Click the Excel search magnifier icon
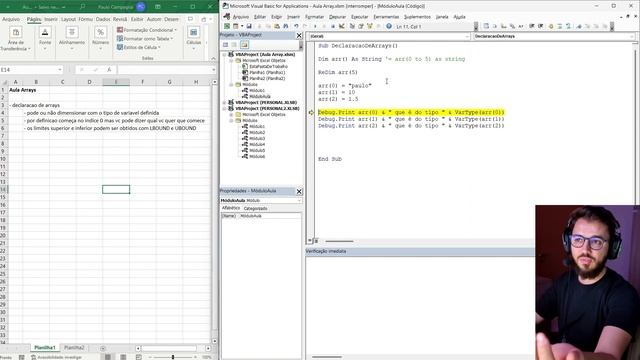Viewport: 640px width, 360px height. [83, 7]
